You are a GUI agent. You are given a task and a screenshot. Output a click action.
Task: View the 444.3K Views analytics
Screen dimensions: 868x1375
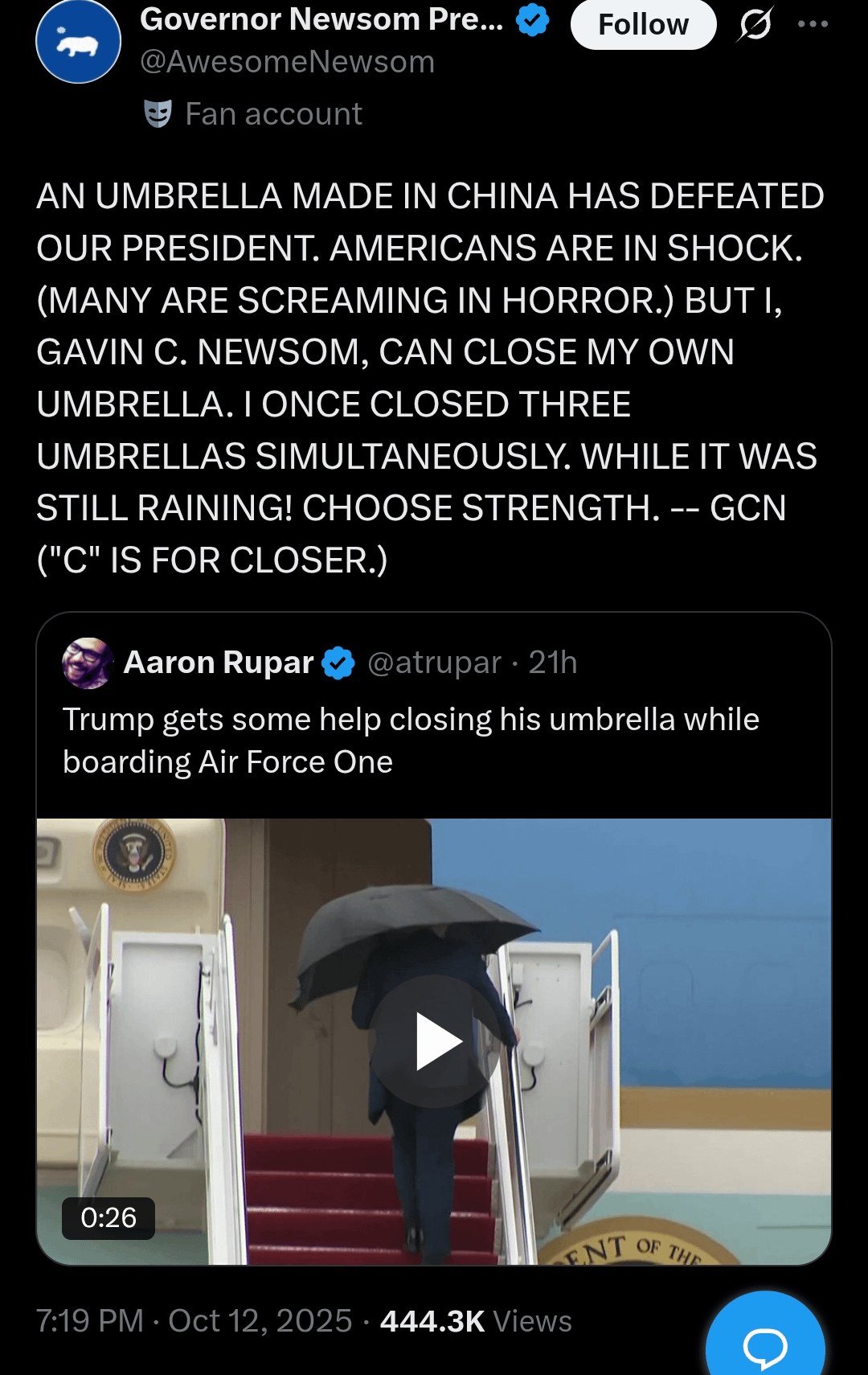point(476,1321)
